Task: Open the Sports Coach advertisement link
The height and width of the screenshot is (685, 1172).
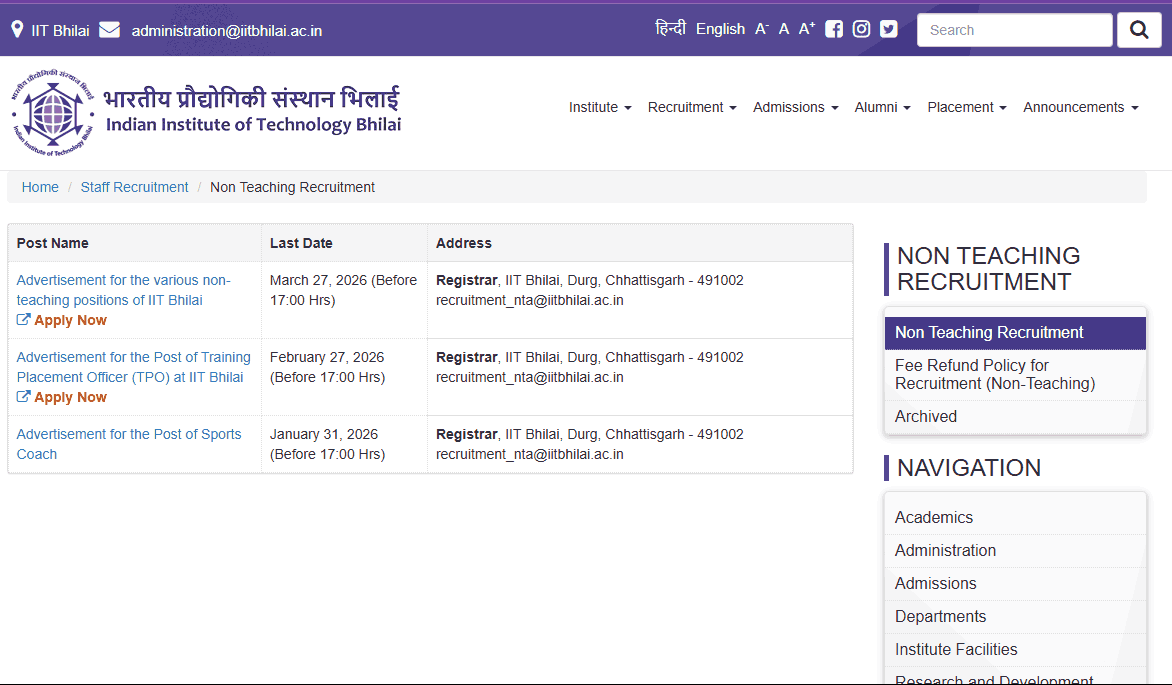Action: click(x=128, y=443)
